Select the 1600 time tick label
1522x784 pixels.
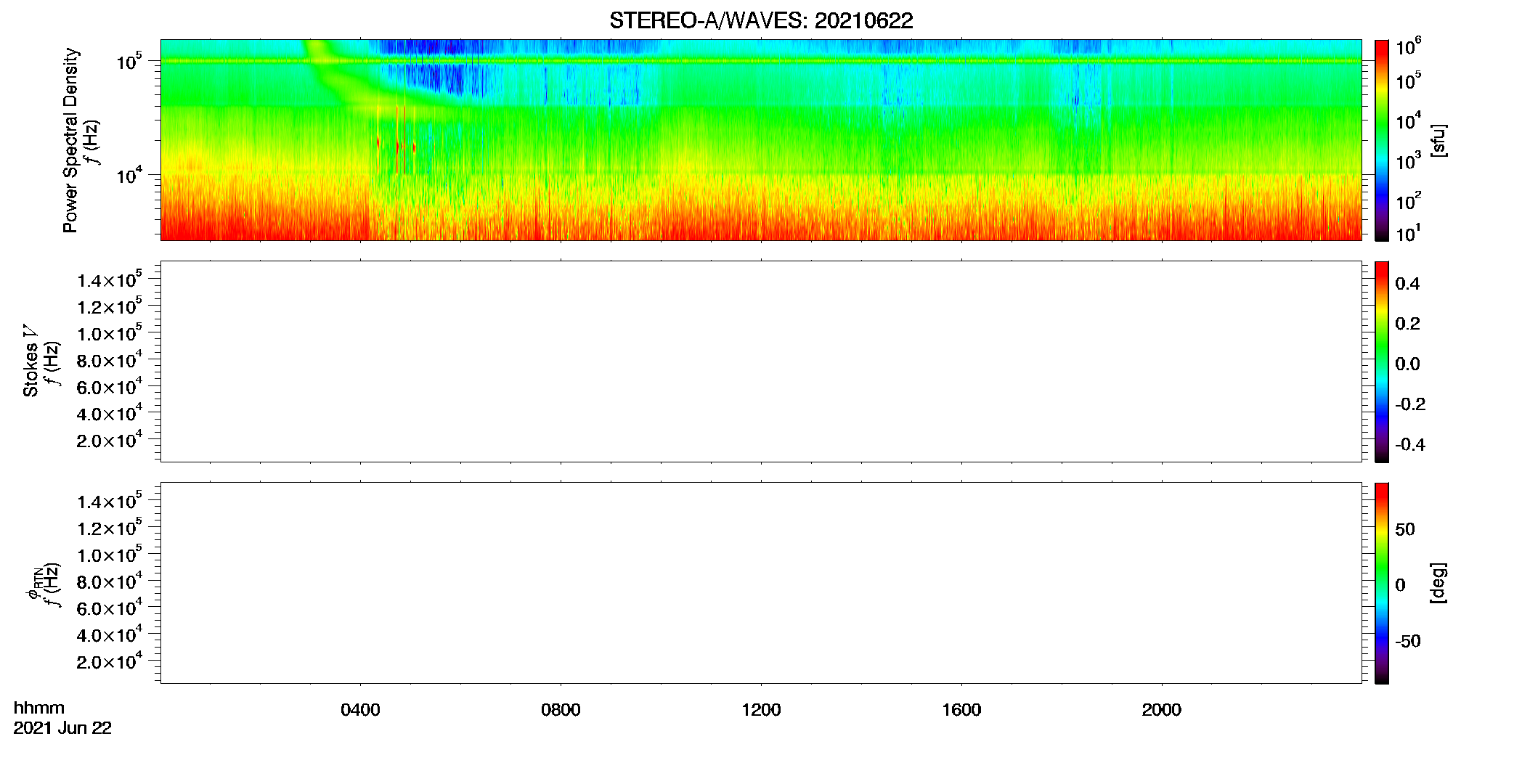point(961,710)
